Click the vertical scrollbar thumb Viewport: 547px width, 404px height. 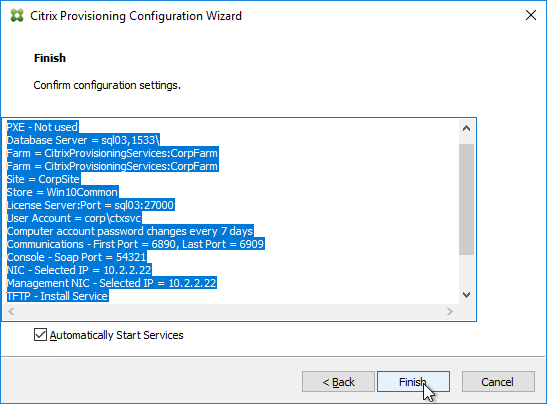tap(466, 199)
